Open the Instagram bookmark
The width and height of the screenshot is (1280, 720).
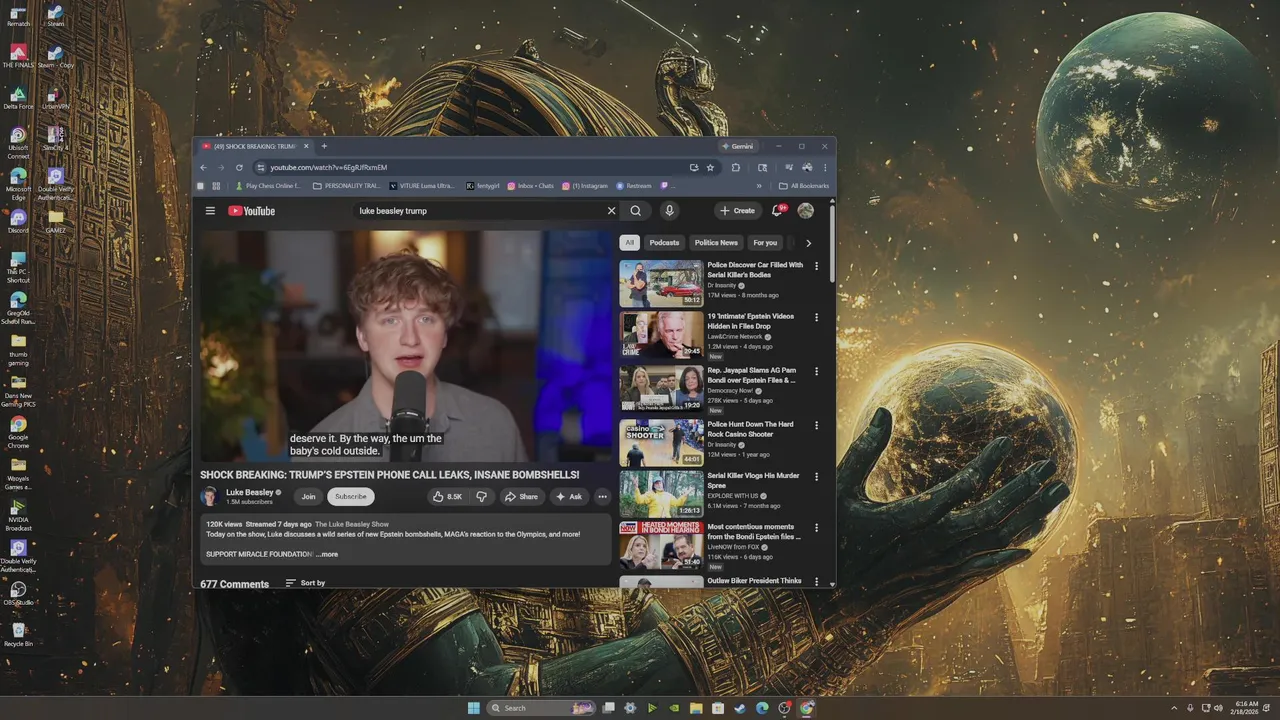coord(585,186)
